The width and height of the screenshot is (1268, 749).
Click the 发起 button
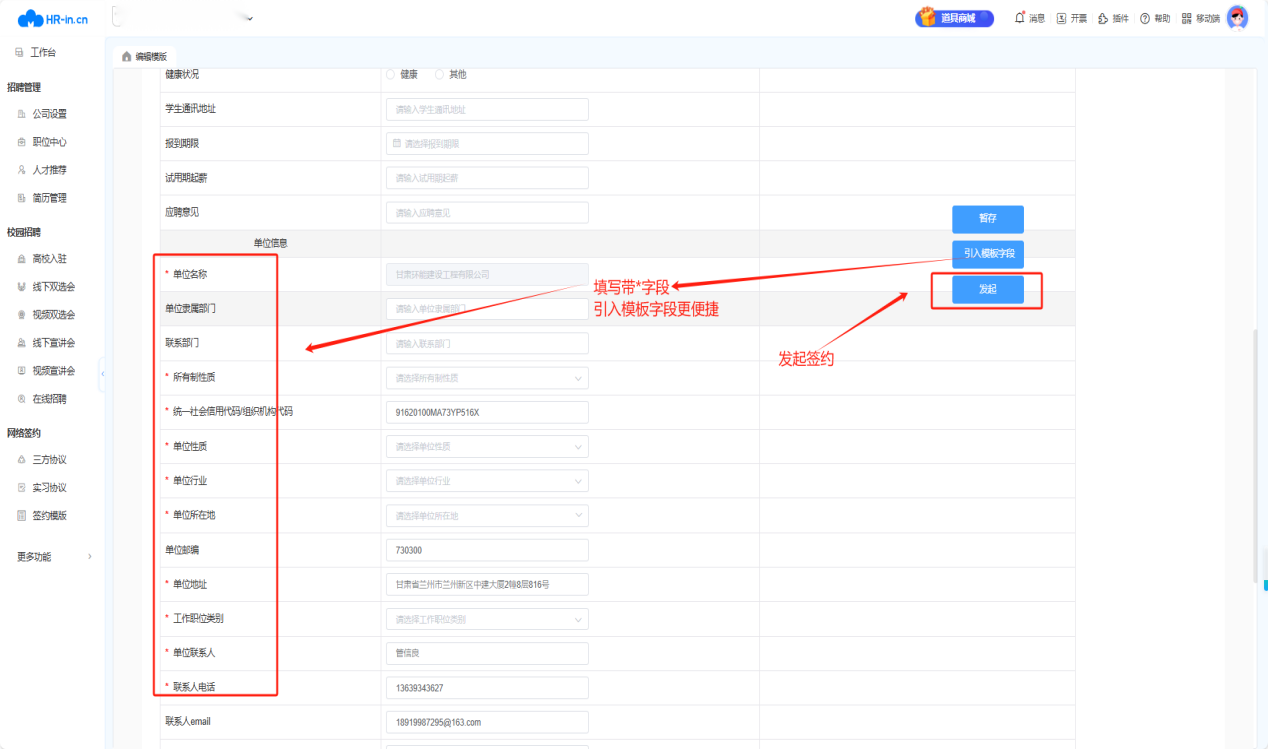[x=987, y=288]
